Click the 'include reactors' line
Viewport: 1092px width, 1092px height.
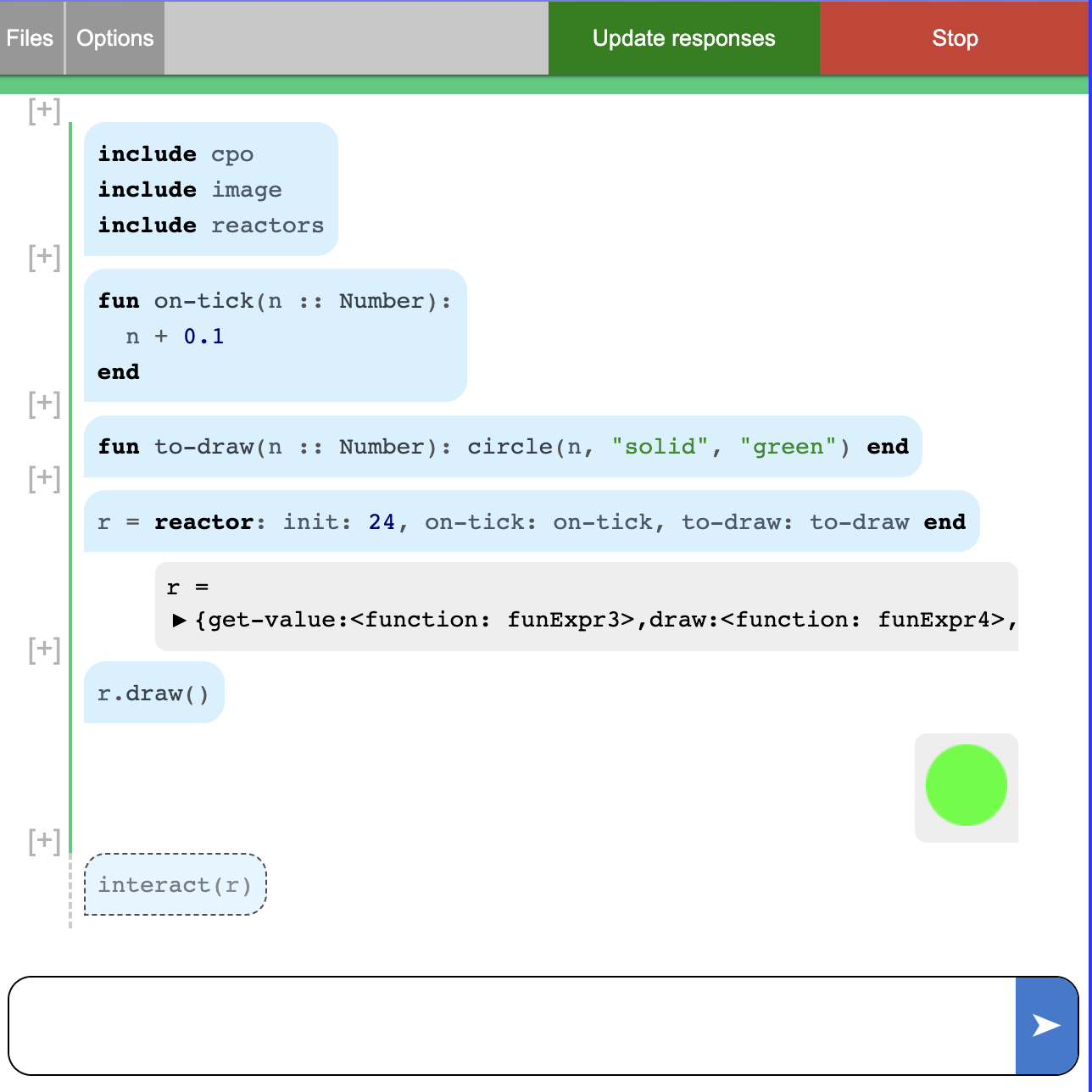(211, 226)
